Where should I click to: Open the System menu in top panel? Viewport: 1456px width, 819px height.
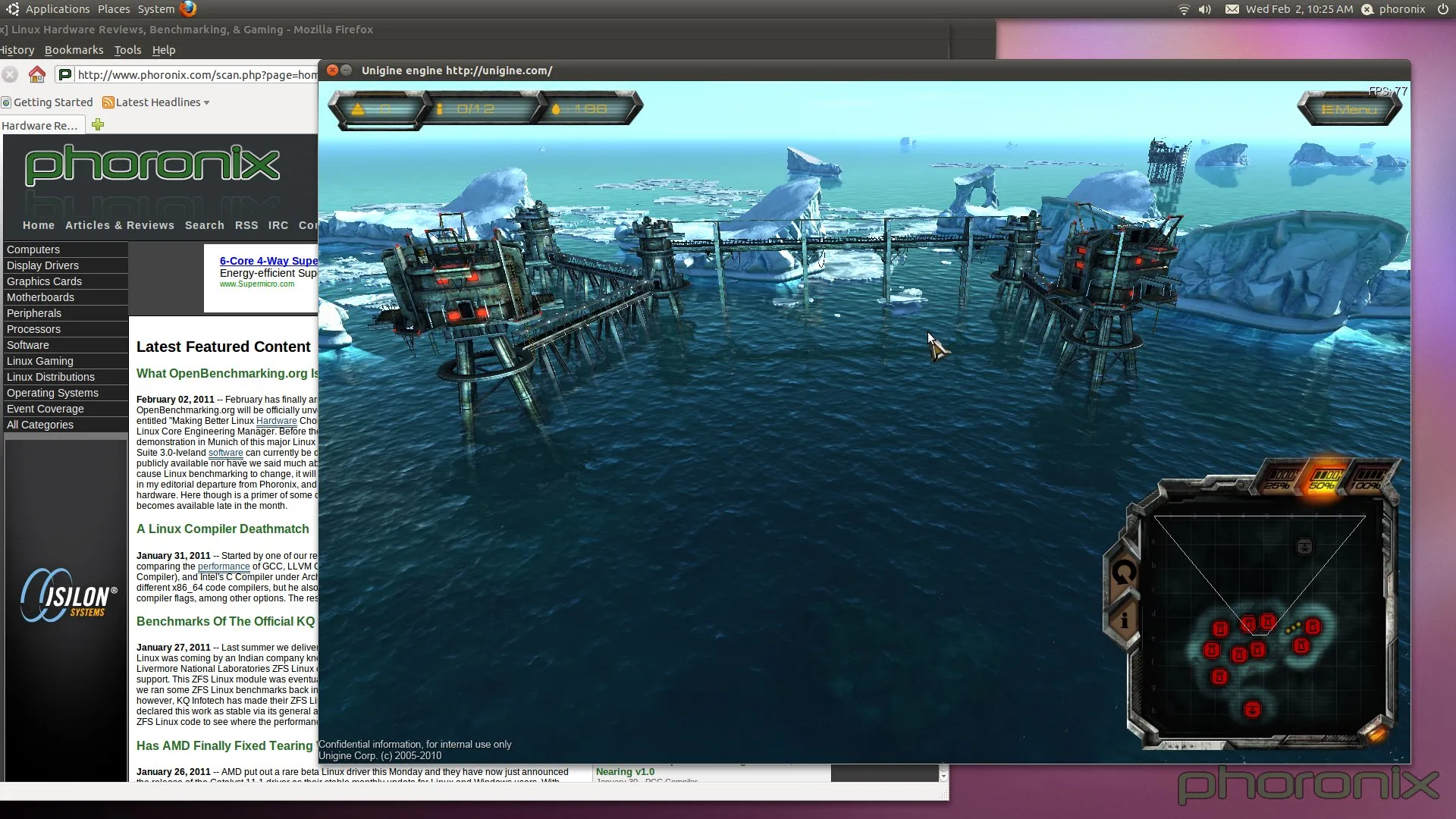coord(155,9)
